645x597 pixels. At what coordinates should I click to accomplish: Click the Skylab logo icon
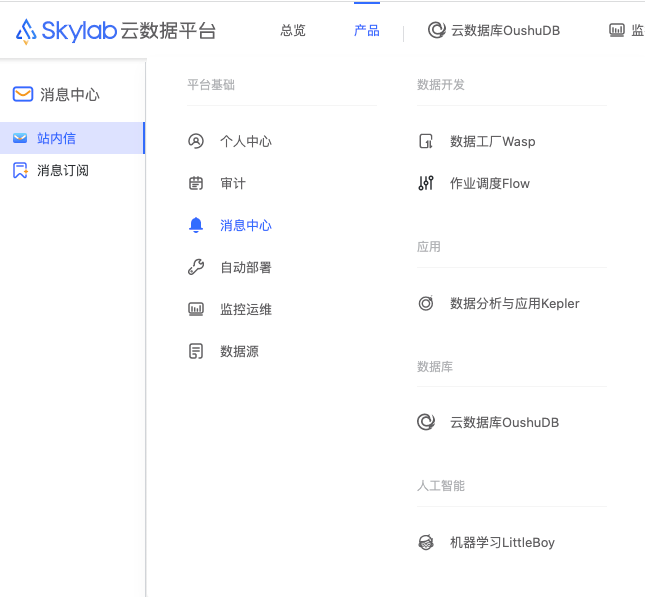click(27, 31)
